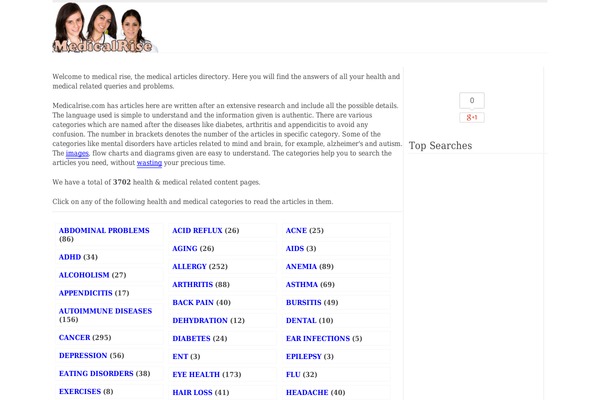Screen dimensions: 600x400
Task: Browse Hair Loss articles
Action: (192, 393)
